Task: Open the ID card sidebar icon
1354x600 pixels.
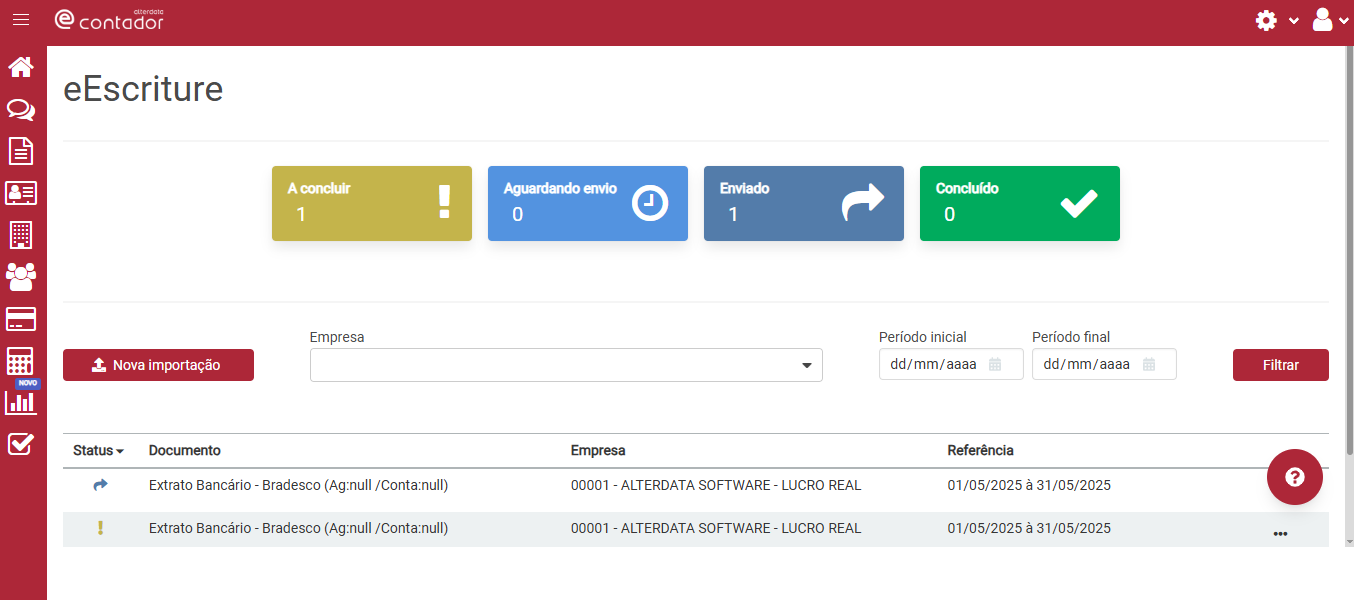Action: point(21,193)
